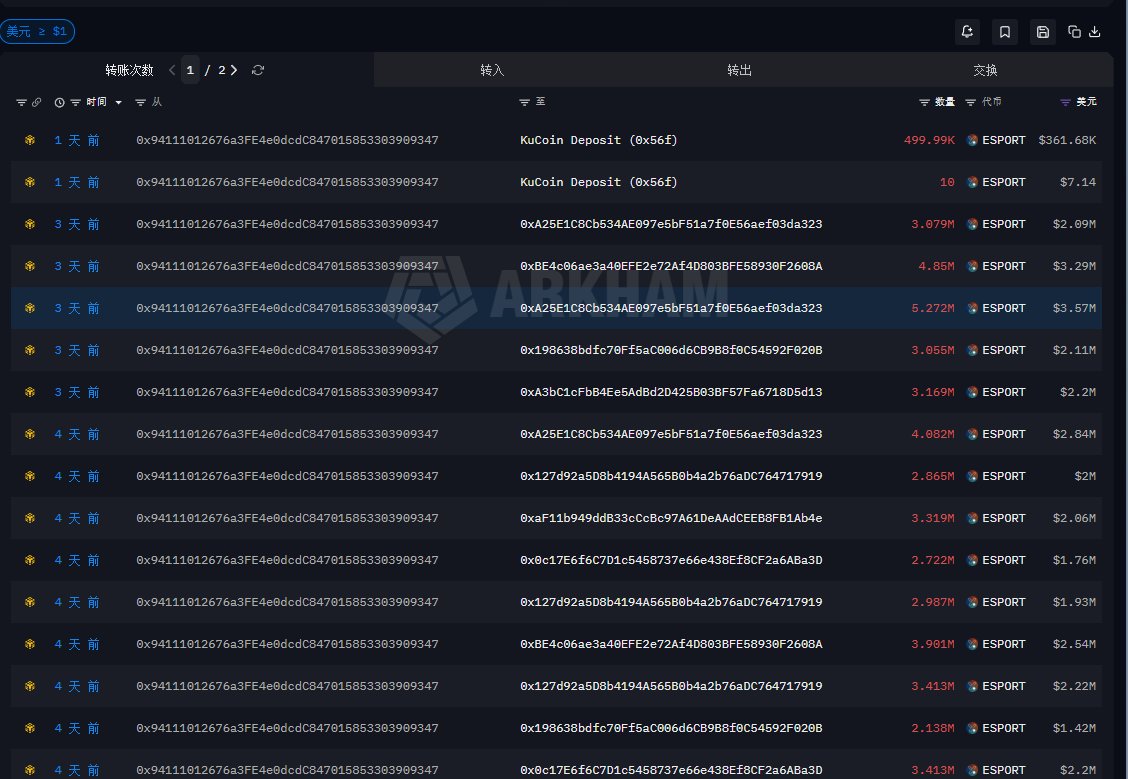Open 0xBE4c06ae3a40 address in the 4.85M row
The width and height of the screenshot is (1128, 779).
tap(671, 265)
